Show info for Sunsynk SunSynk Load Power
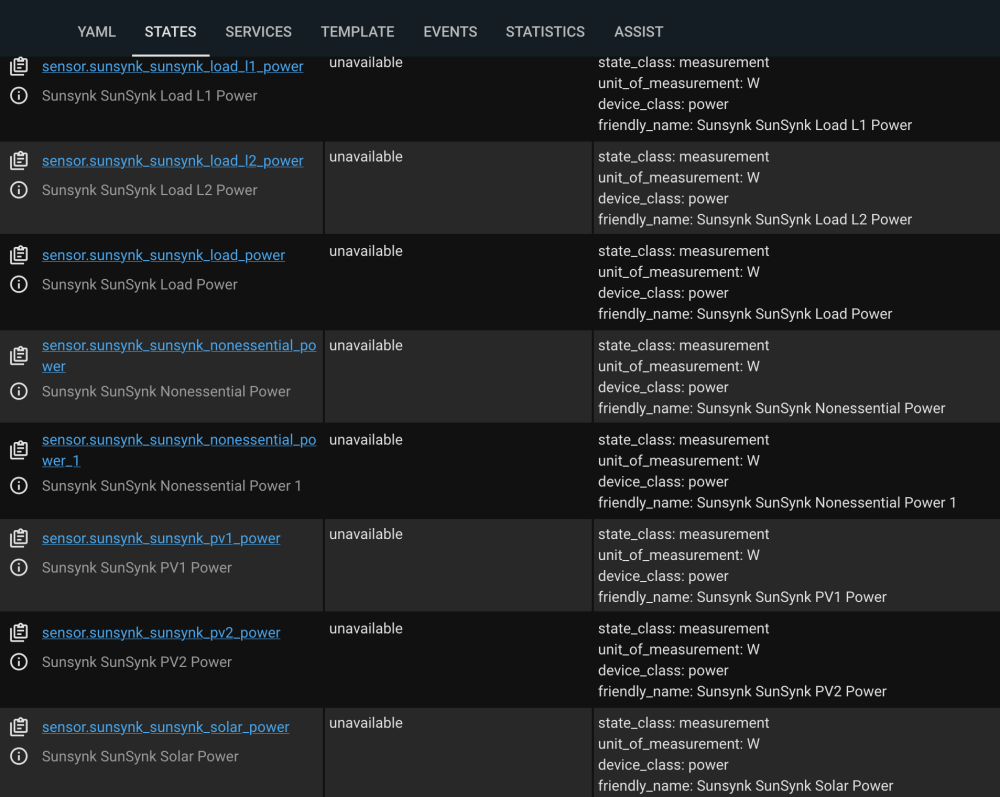The image size is (1000, 797). pyautogui.click(x=19, y=284)
